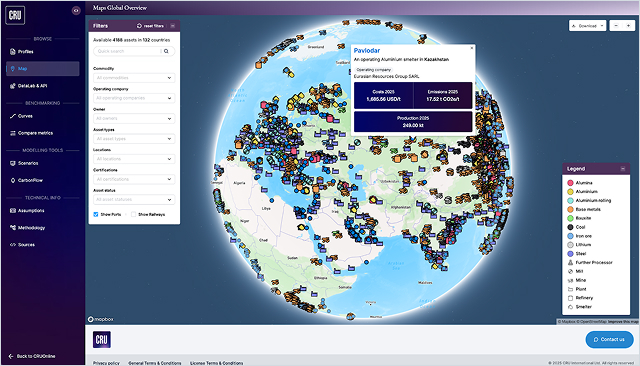Zoom out the map with minus button
The height and width of the screenshot is (366, 640).
pyautogui.click(x=616, y=26)
